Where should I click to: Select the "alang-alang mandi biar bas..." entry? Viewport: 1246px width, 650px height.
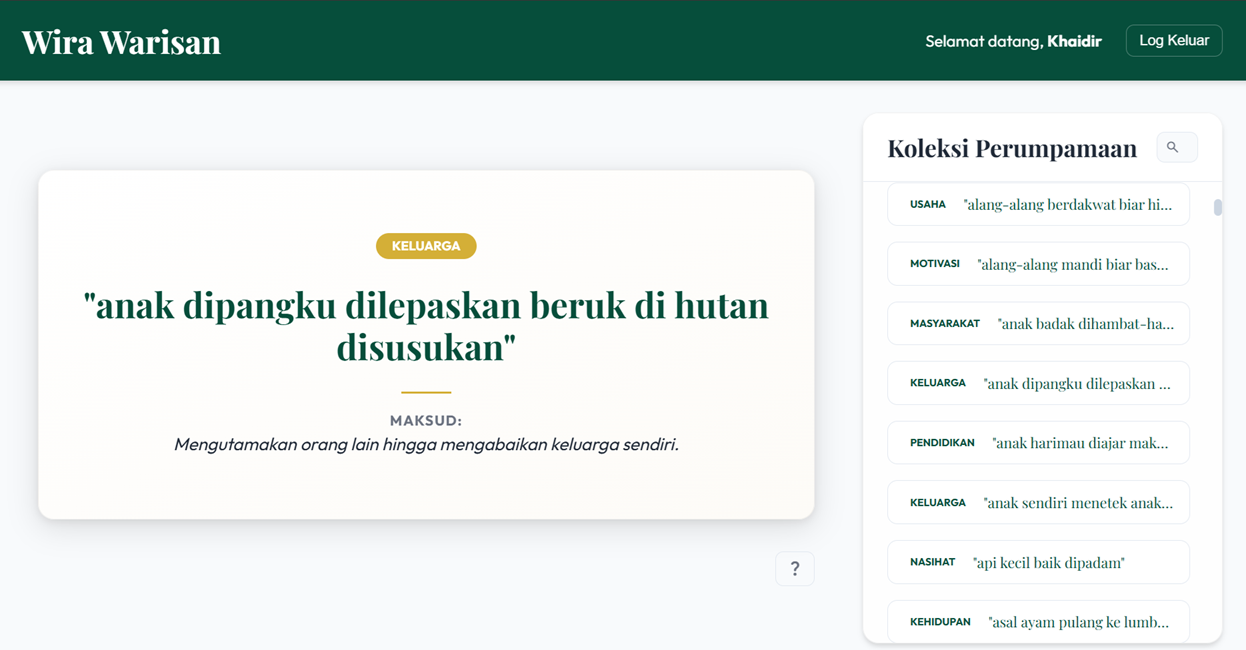pos(1038,264)
